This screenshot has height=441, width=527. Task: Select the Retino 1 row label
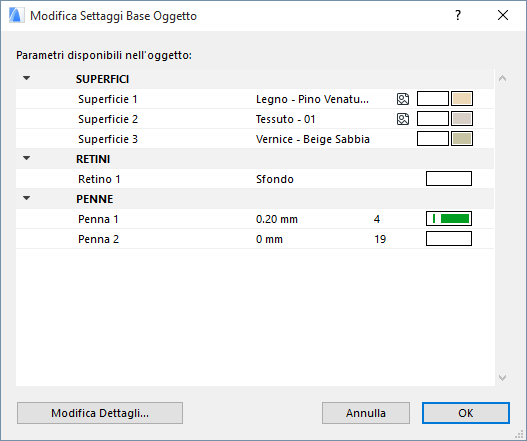coord(99,179)
